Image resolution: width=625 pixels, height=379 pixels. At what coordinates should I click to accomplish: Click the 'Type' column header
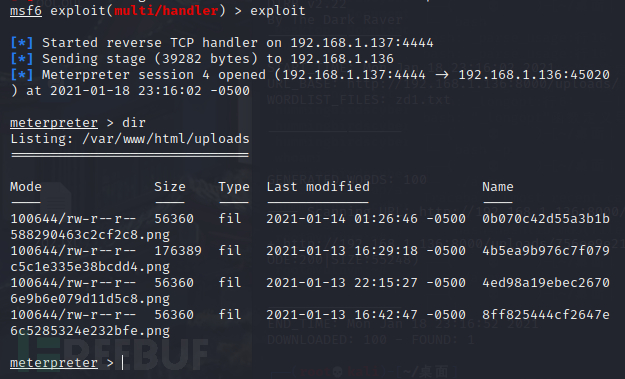[234, 187]
